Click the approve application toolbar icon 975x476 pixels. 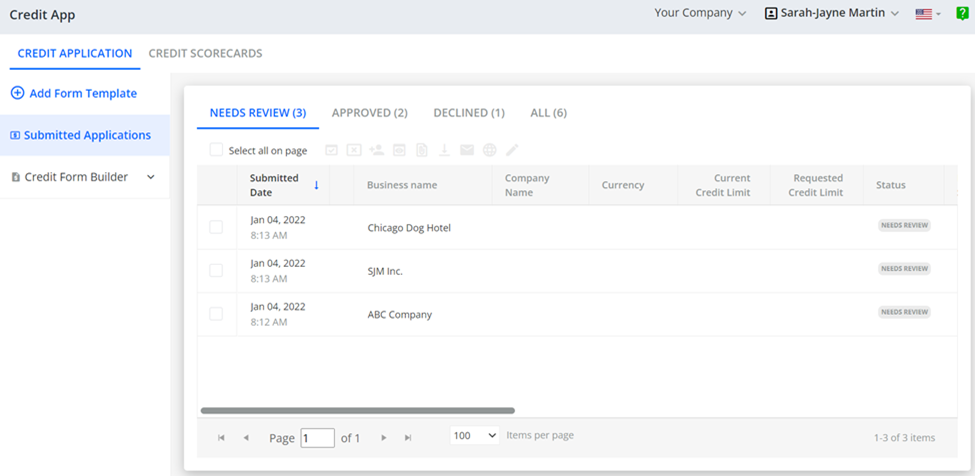click(332, 150)
